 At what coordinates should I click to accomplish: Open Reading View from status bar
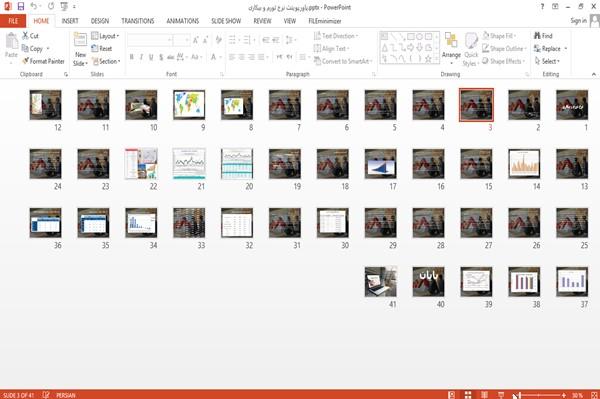tap(484, 395)
